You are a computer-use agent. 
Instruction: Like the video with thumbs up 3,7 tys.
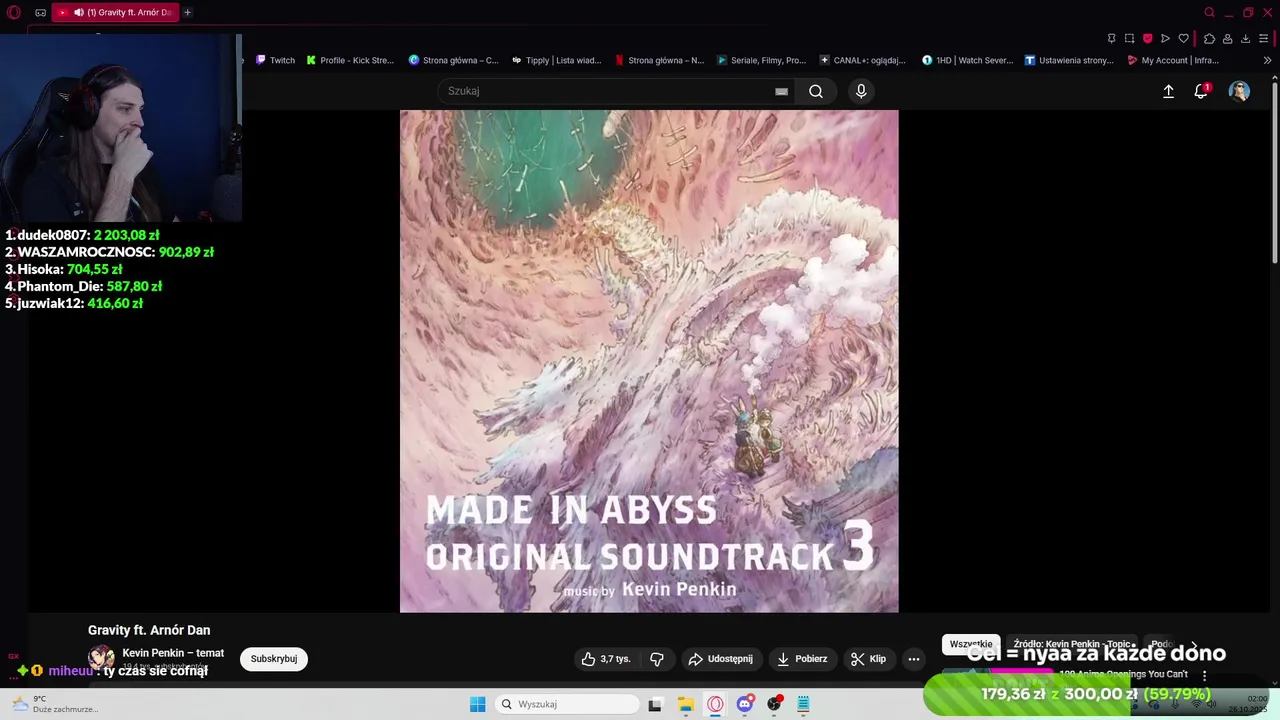(x=606, y=659)
